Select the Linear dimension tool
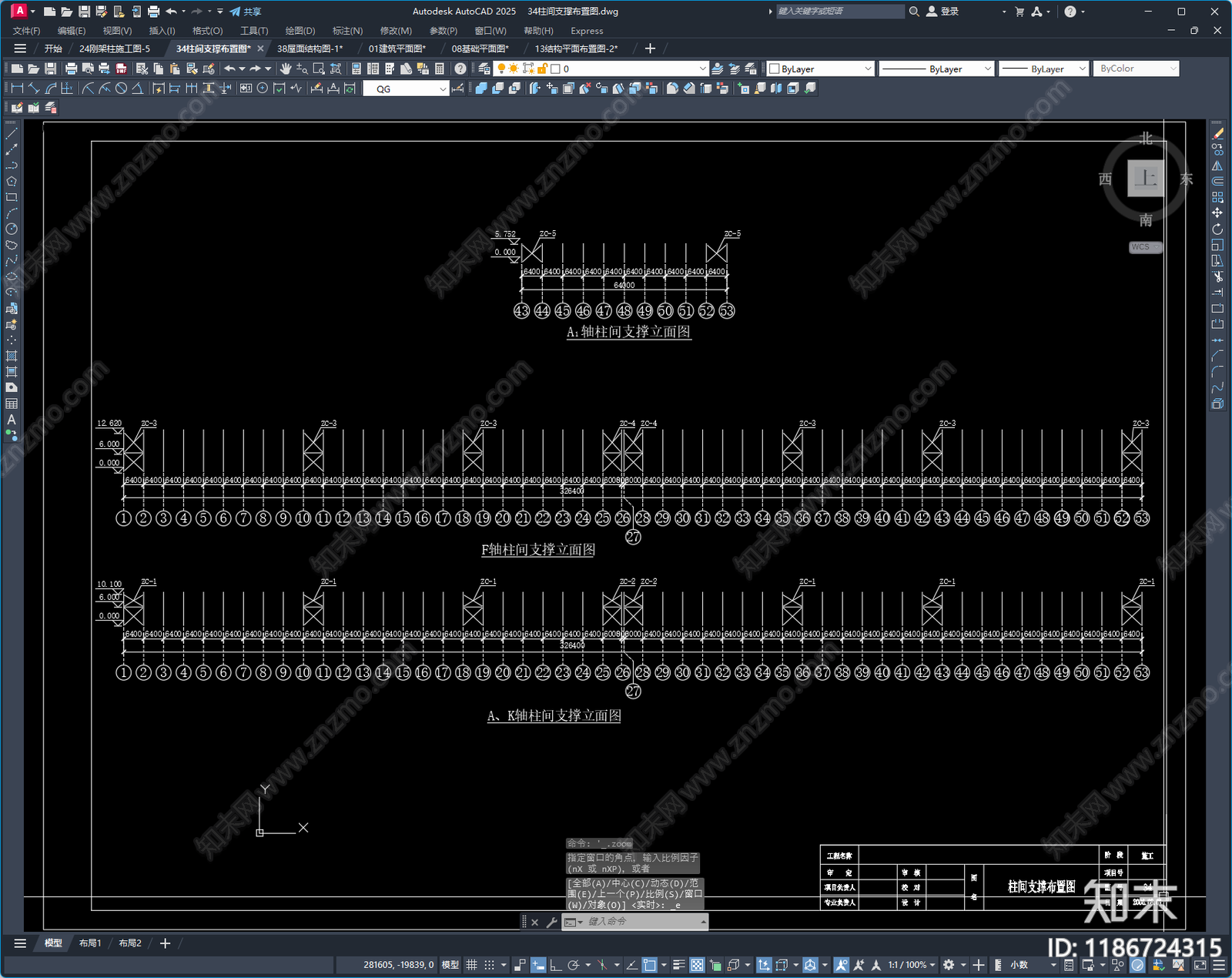1232x978 pixels. pyautogui.click(x=17, y=89)
